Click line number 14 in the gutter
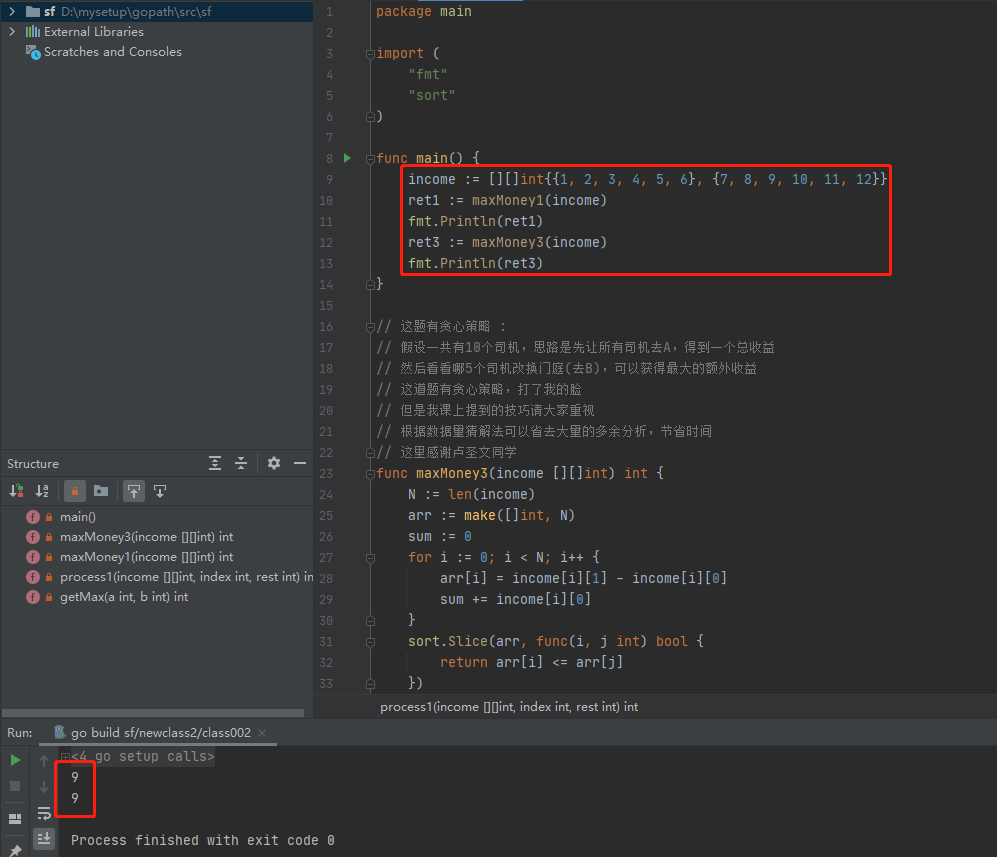Image resolution: width=997 pixels, height=857 pixels. click(x=326, y=284)
